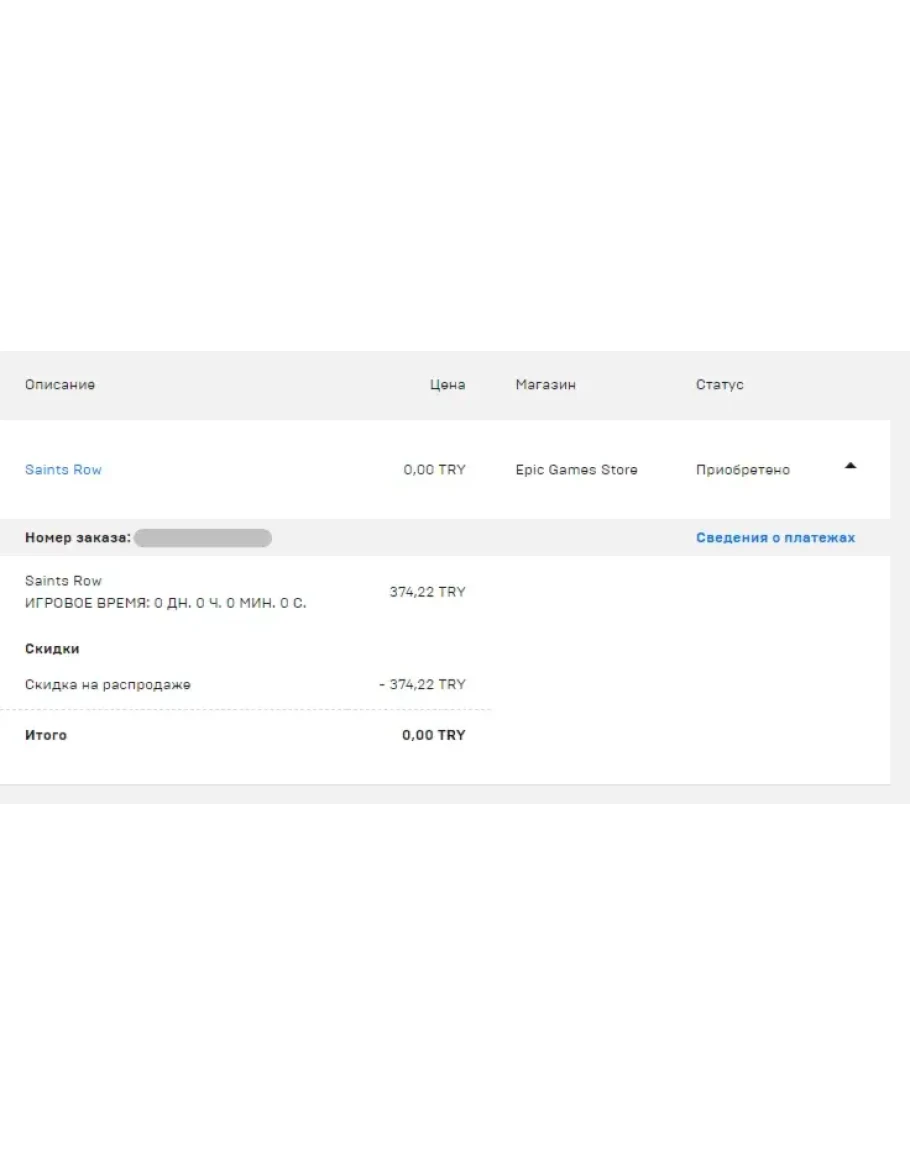Viewport: 910px width, 1155px height.
Task: Select the Скидка на распродаже row
Action: click(107, 685)
